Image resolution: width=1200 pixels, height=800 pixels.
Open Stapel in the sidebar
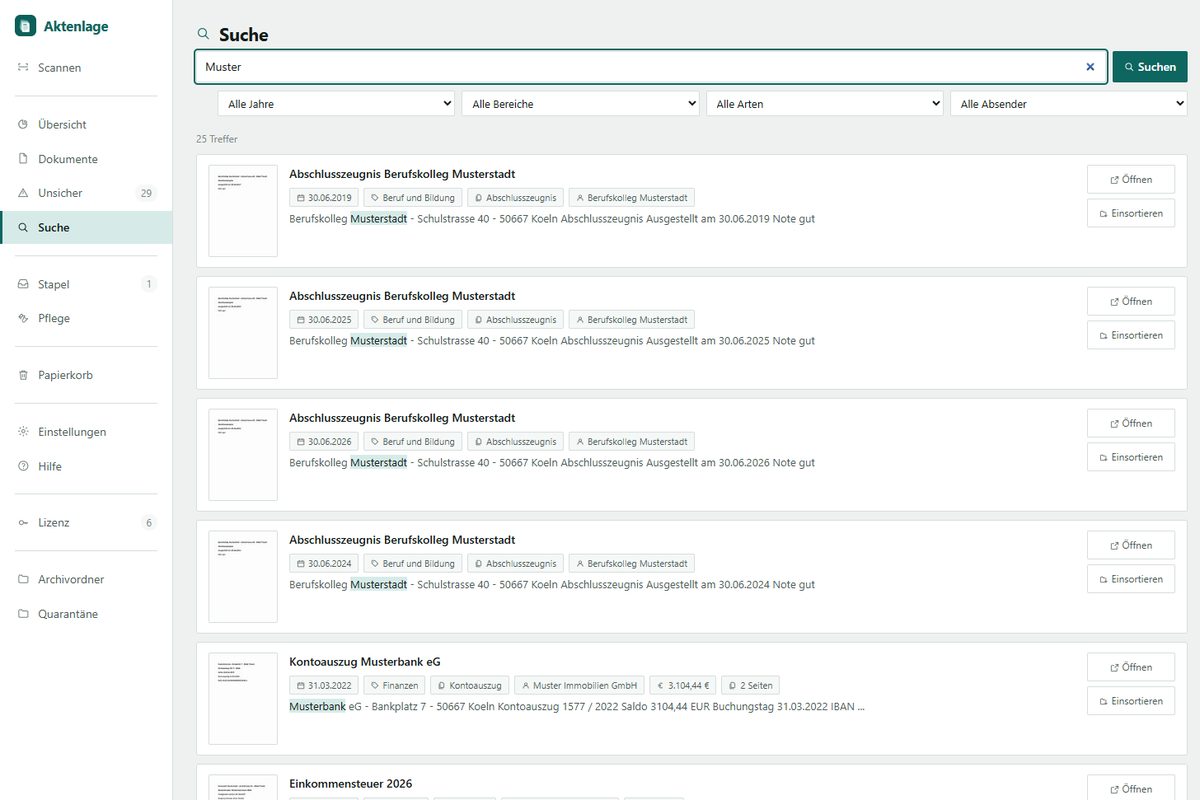[x=86, y=284]
